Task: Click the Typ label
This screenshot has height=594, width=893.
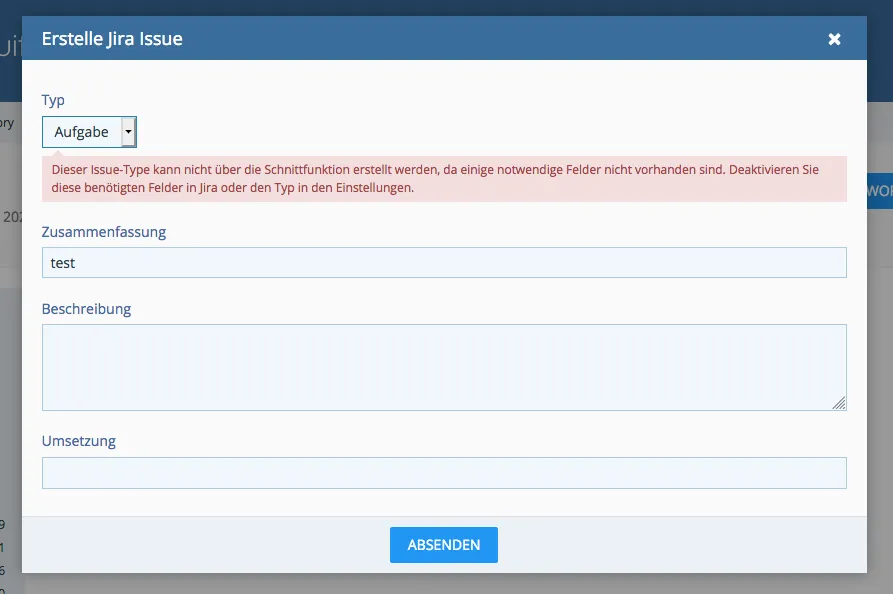Action: (53, 100)
